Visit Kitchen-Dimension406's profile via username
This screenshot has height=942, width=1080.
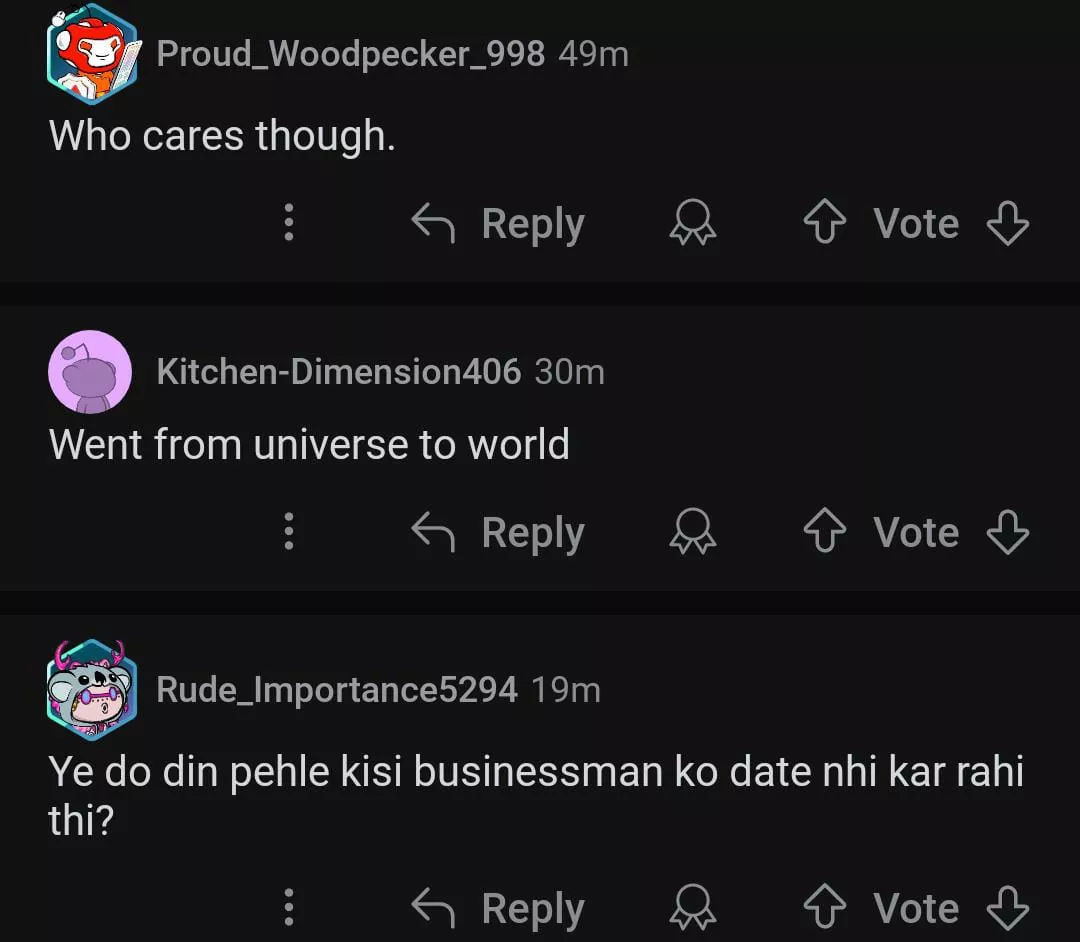tap(338, 372)
